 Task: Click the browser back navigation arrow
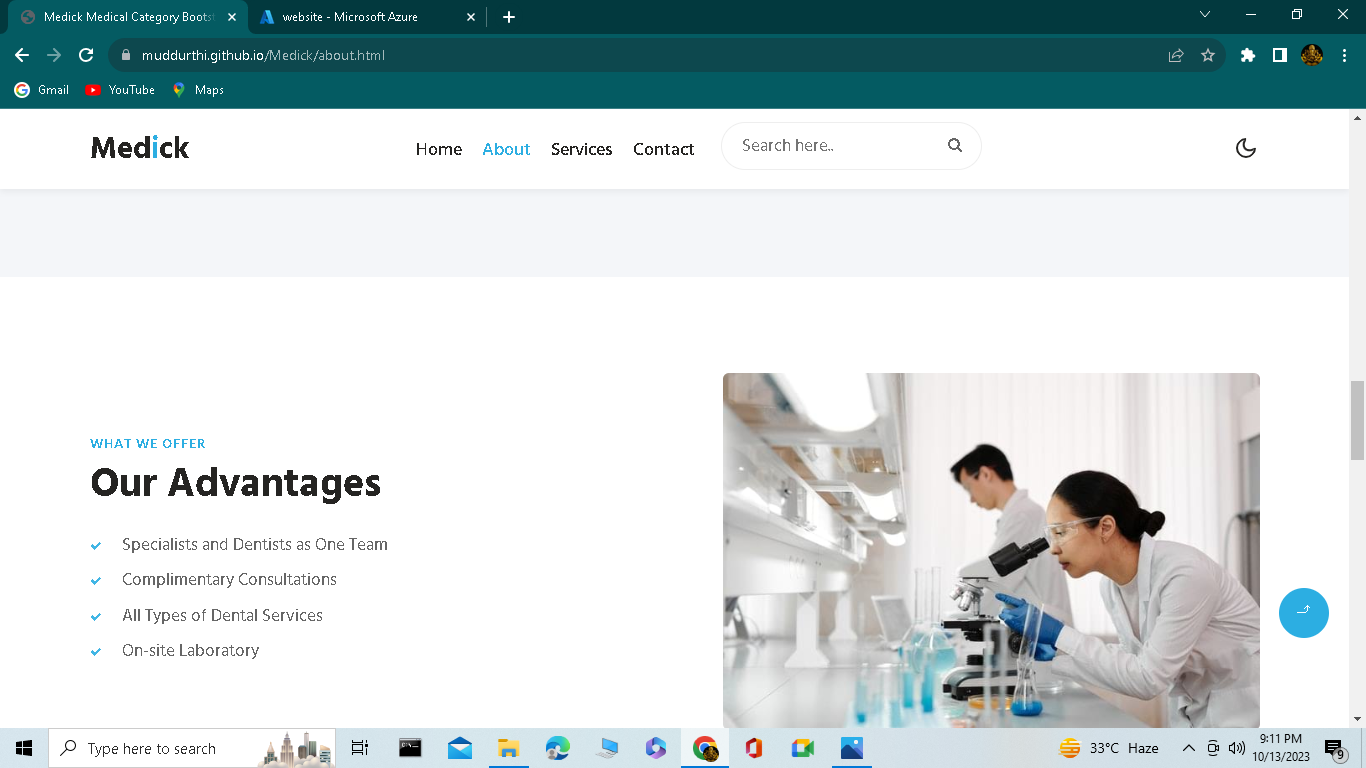(21, 55)
